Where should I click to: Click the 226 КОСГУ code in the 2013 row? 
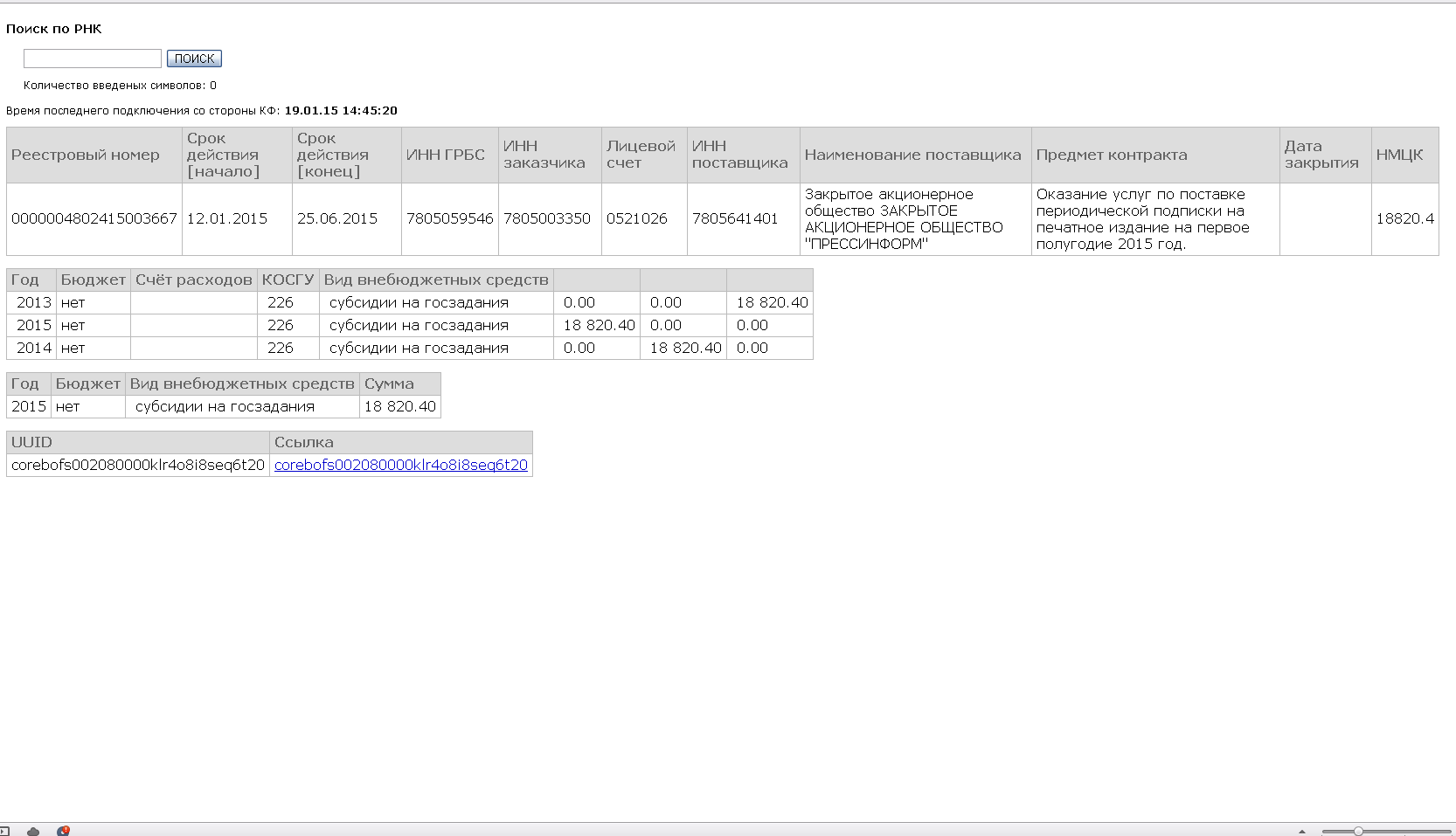[x=281, y=302]
